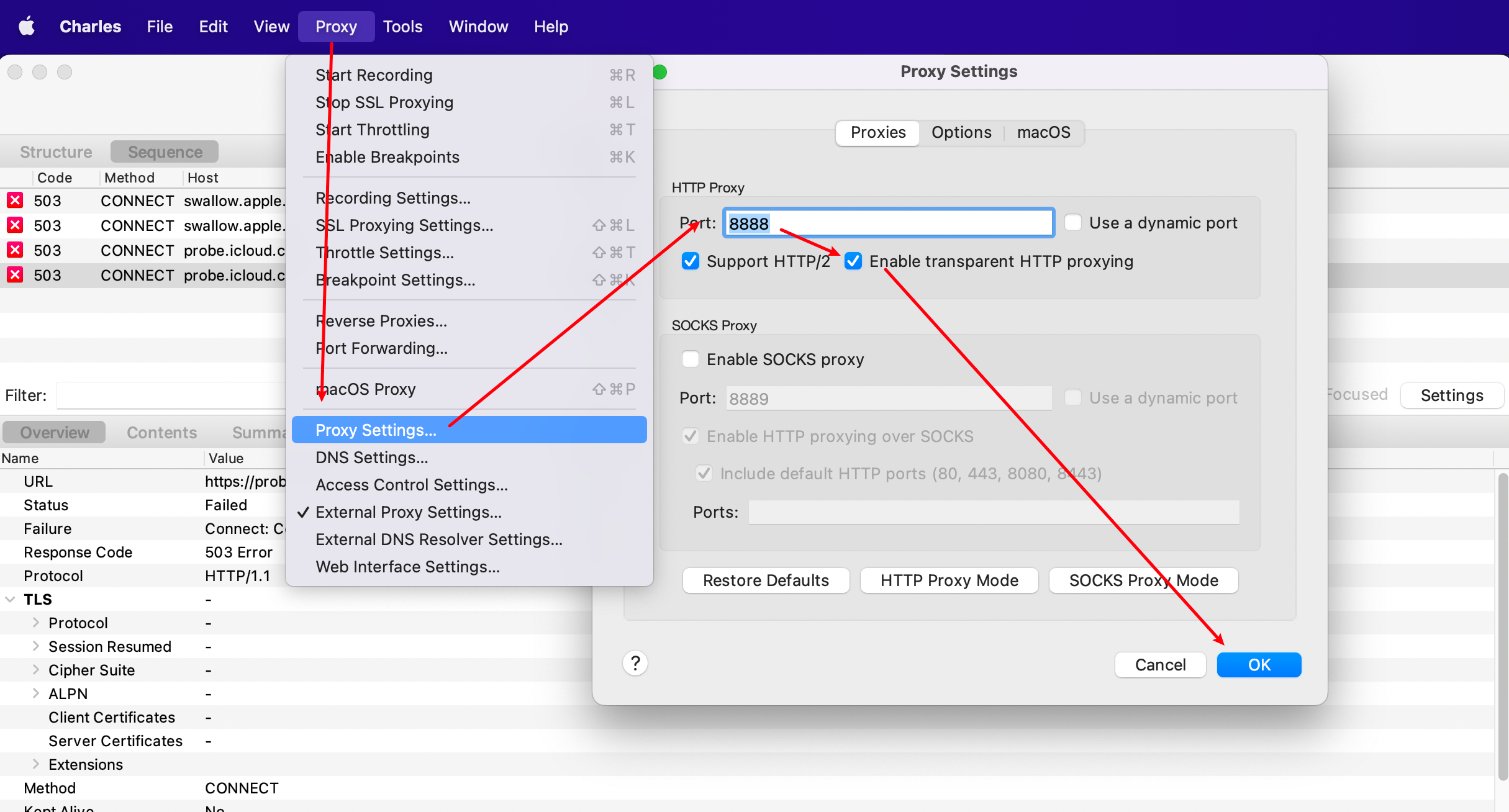The height and width of the screenshot is (812, 1509).
Task: Click the Settings button beside filter
Action: pyautogui.click(x=1452, y=395)
